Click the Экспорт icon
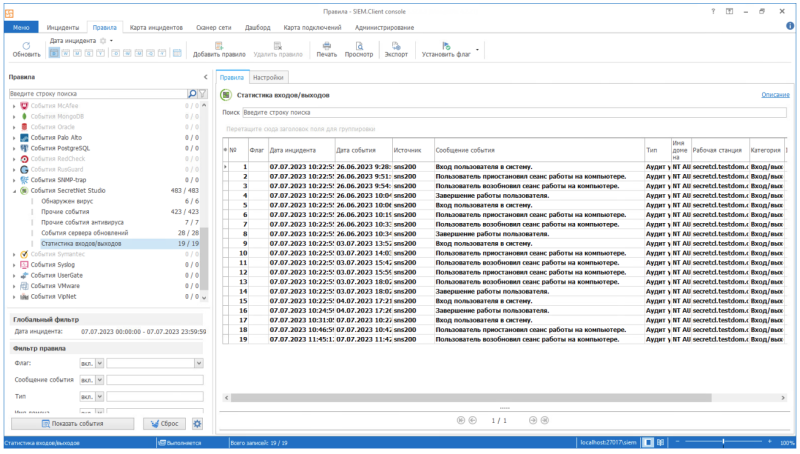800x454 pixels. point(396,46)
